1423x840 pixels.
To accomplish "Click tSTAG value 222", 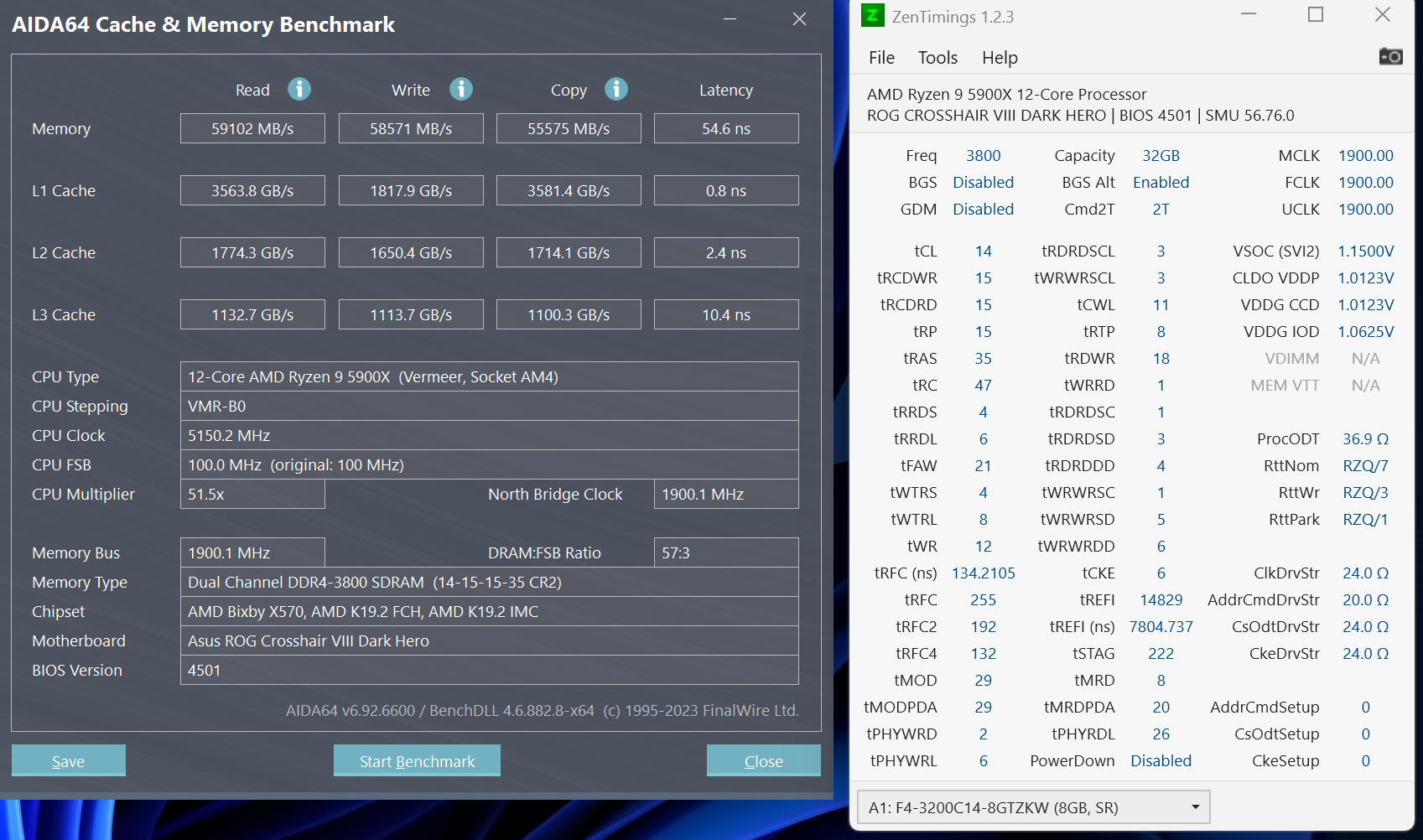I will click(x=1161, y=653).
